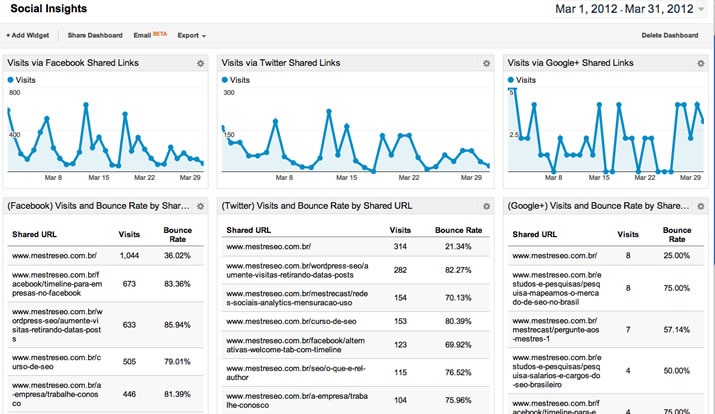Screen dimensions: 715x414
Task: Click the Add Widget button
Action: tap(27, 35)
